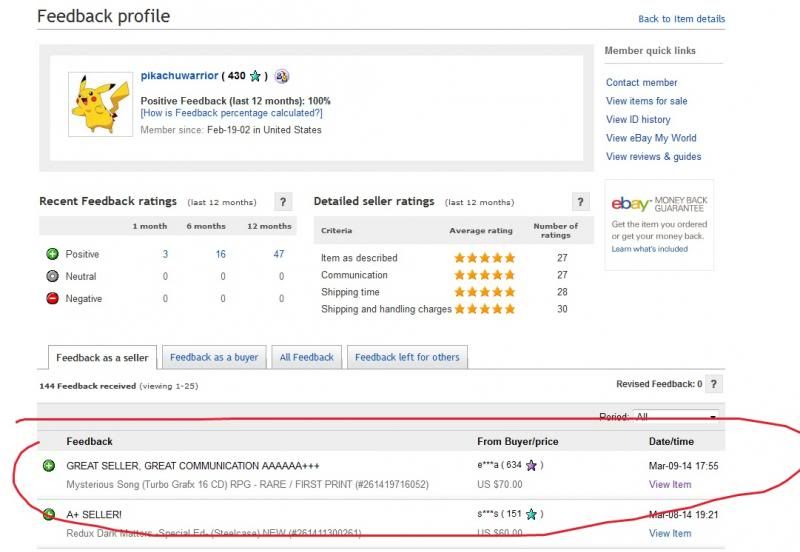Click the Contact member link
The height and width of the screenshot is (552, 800).
[641, 83]
